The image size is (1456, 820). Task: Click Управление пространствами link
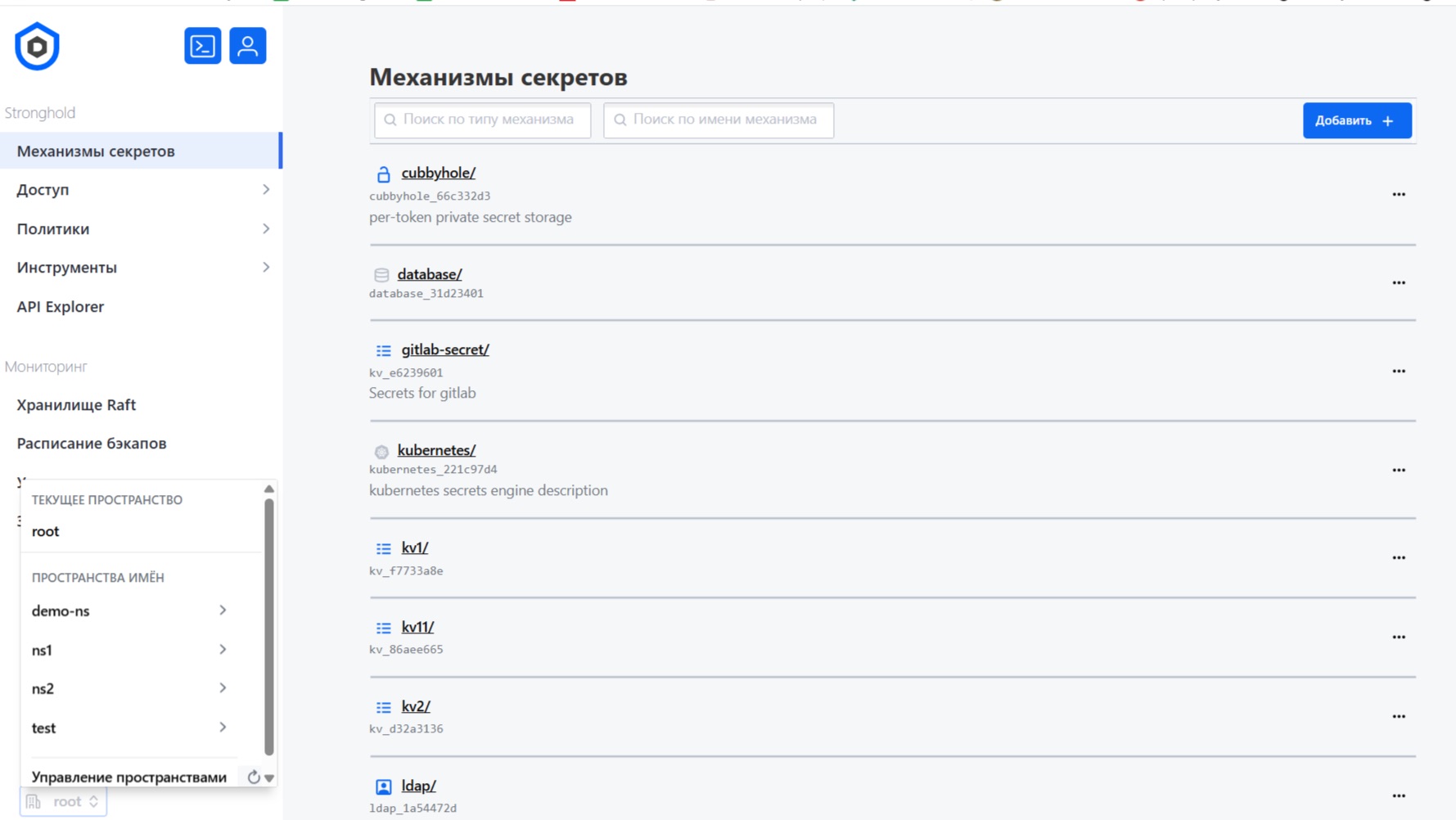click(x=129, y=777)
